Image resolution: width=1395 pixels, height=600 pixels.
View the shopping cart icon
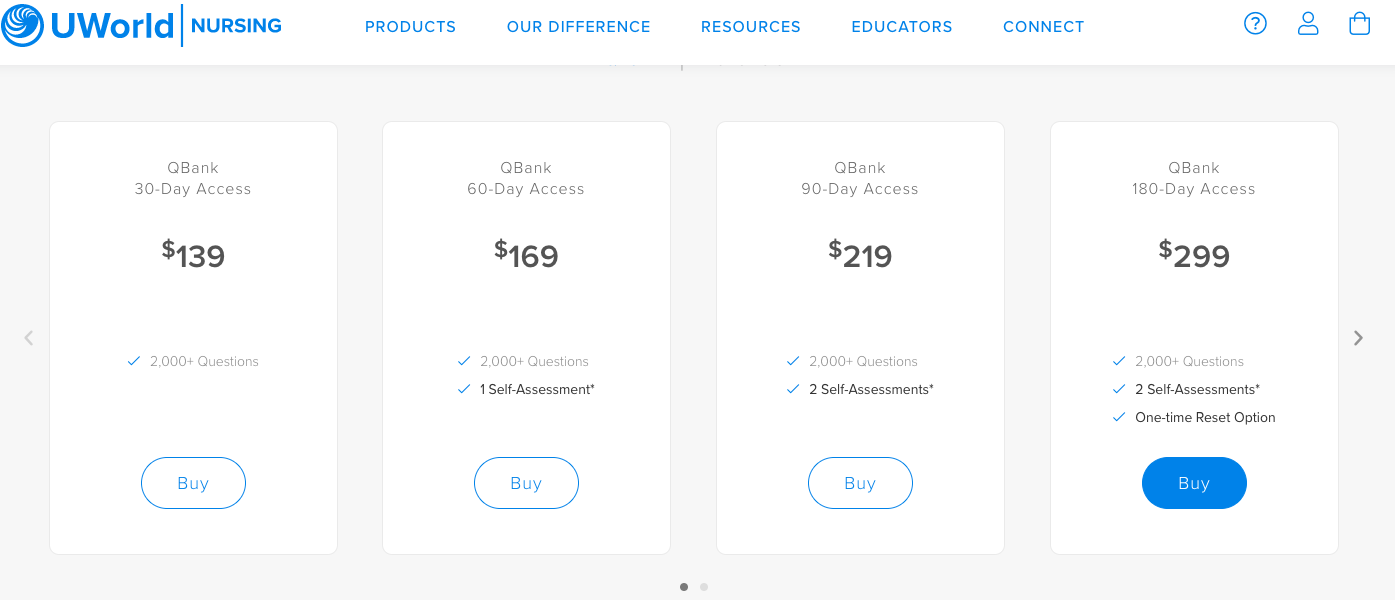click(x=1359, y=23)
